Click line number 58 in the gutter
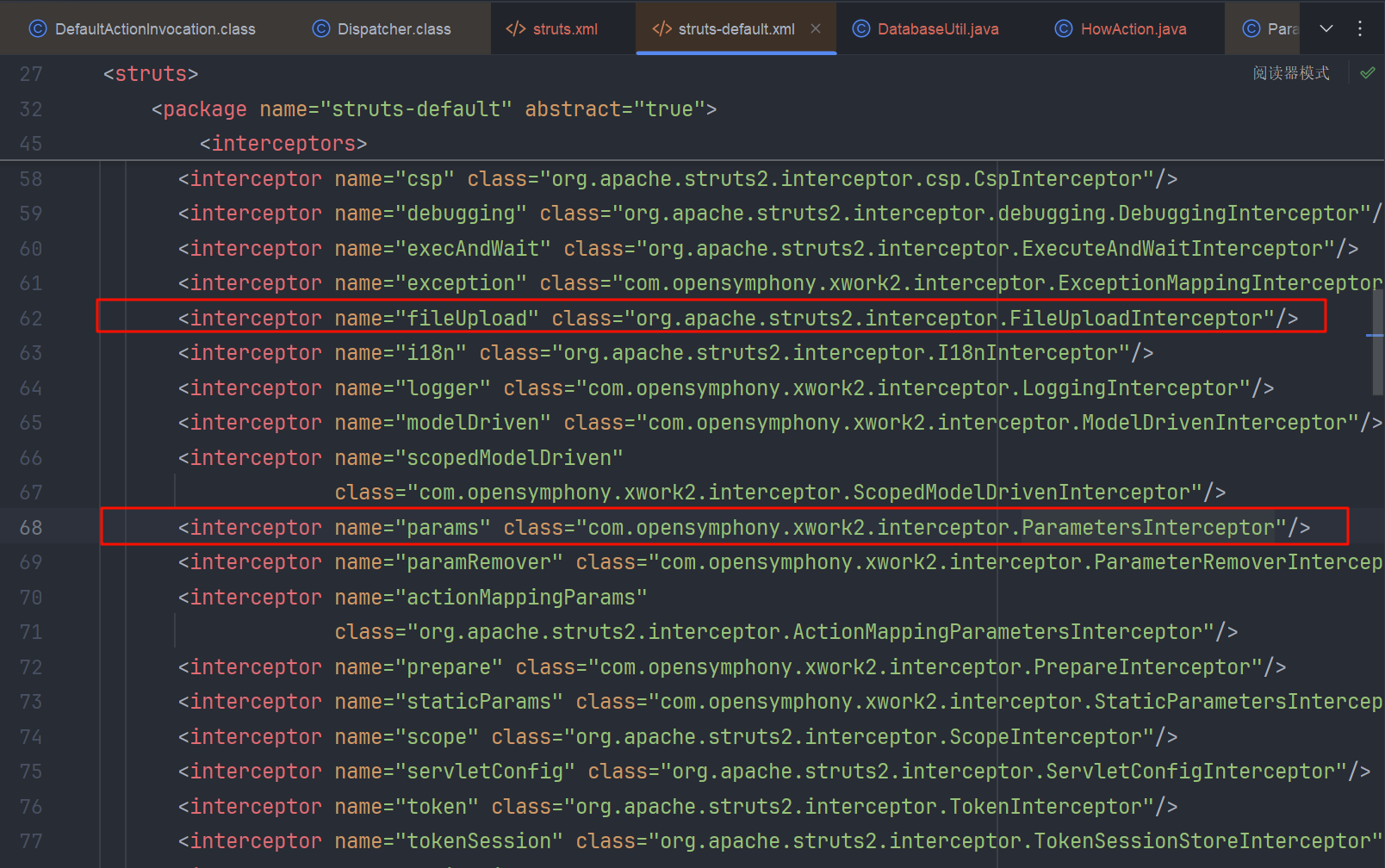Viewport: 1385px width, 868px height. (x=31, y=179)
